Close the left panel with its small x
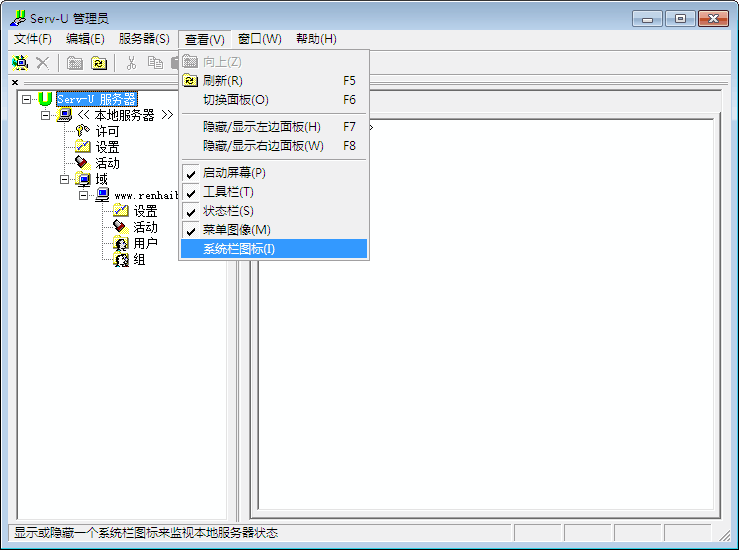The image size is (739, 550). pyautogui.click(x=14, y=82)
